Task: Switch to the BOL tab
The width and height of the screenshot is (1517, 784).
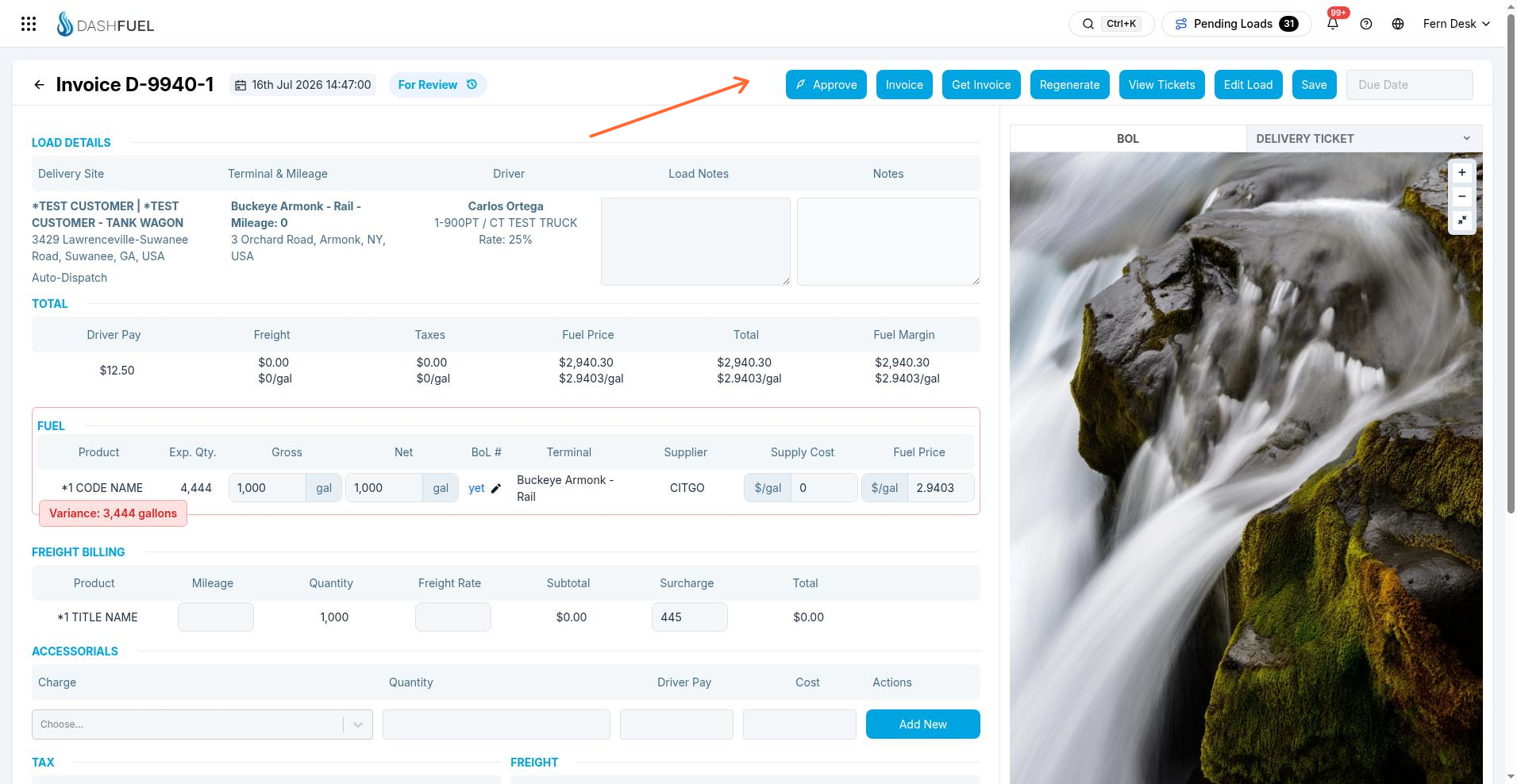Action: tap(1127, 138)
